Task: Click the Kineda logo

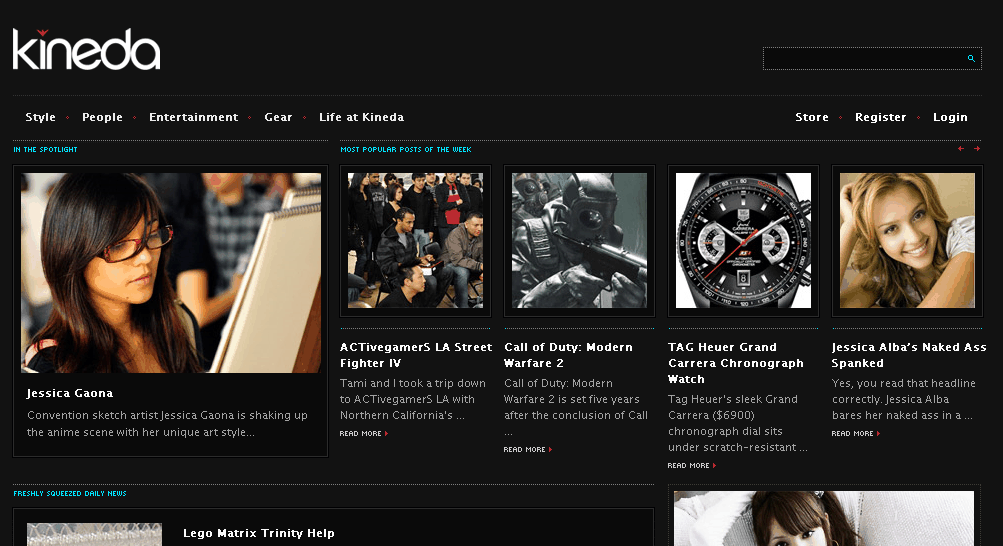Action: tap(86, 49)
